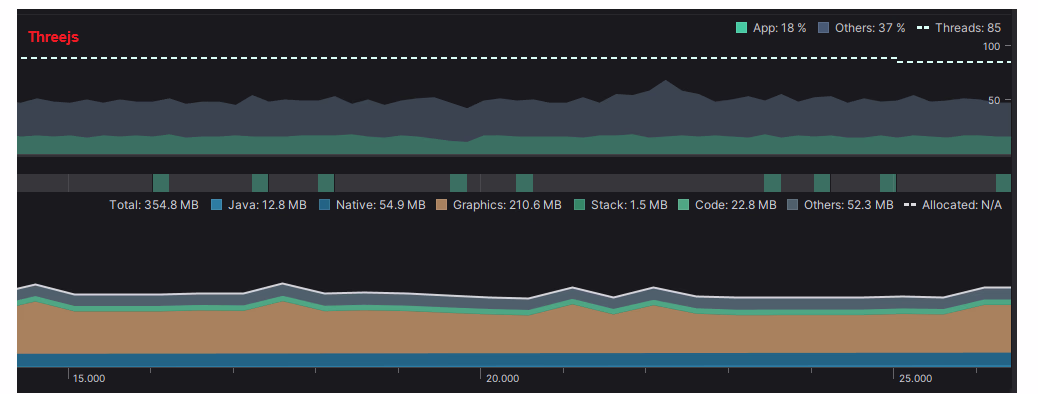Select the Stack memory legend swatch
This screenshot has width=1038, height=394.
tap(580, 205)
